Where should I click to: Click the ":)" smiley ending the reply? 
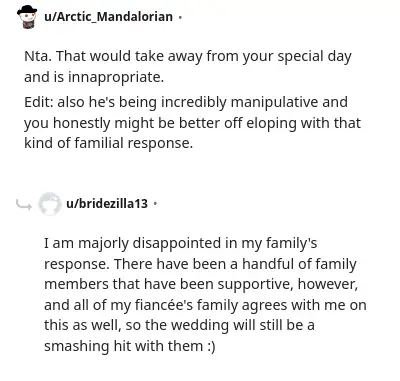point(211,347)
